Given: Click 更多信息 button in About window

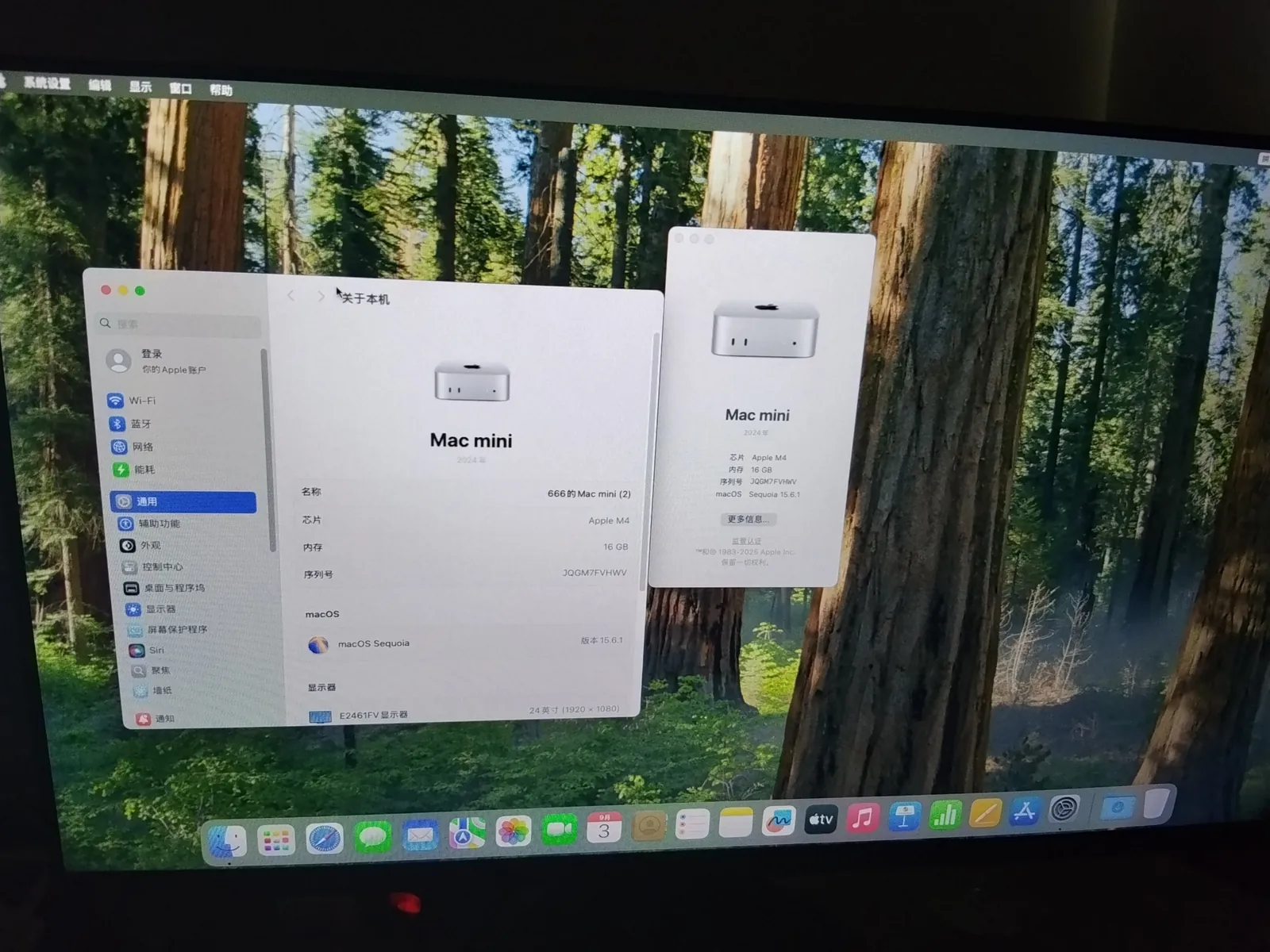Looking at the screenshot, I should [748, 520].
